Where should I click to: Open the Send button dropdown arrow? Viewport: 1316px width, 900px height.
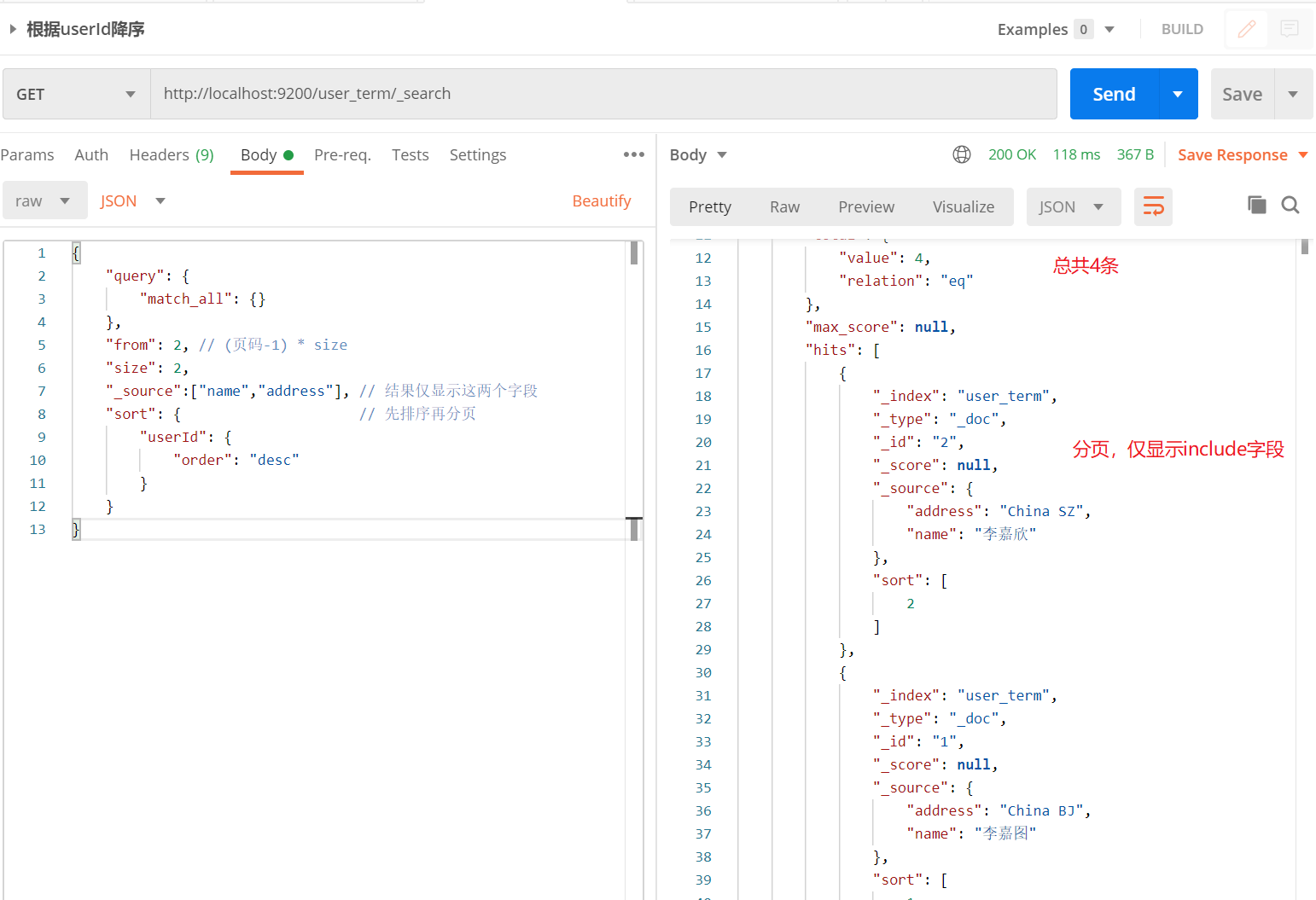click(1179, 94)
